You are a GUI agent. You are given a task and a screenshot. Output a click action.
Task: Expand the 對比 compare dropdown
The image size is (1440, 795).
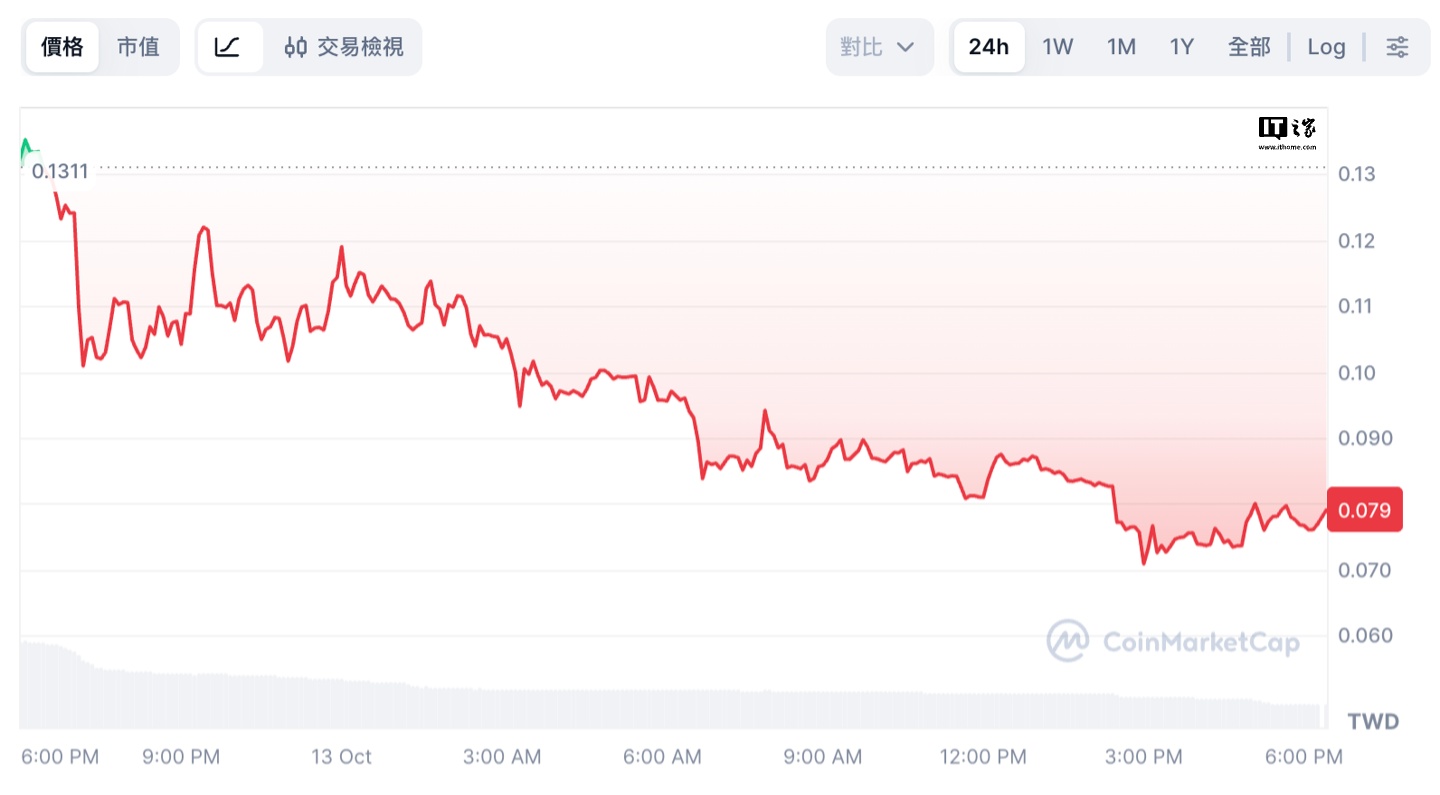pos(879,47)
